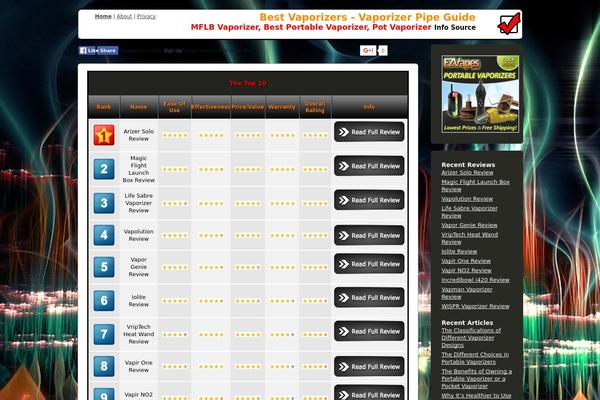This screenshot has width=600, height=400.
Task: Open Magic Flight Launch Box Review sidebar link
Action: tap(475, 186)
